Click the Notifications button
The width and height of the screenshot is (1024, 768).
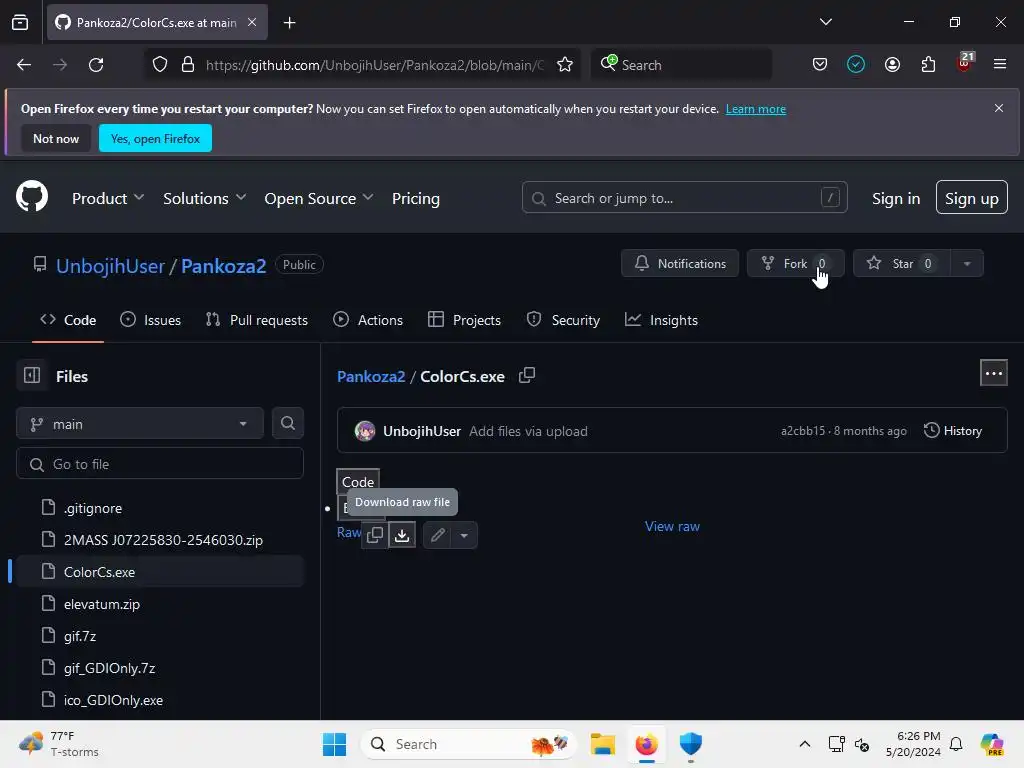[x=680, y=264]
